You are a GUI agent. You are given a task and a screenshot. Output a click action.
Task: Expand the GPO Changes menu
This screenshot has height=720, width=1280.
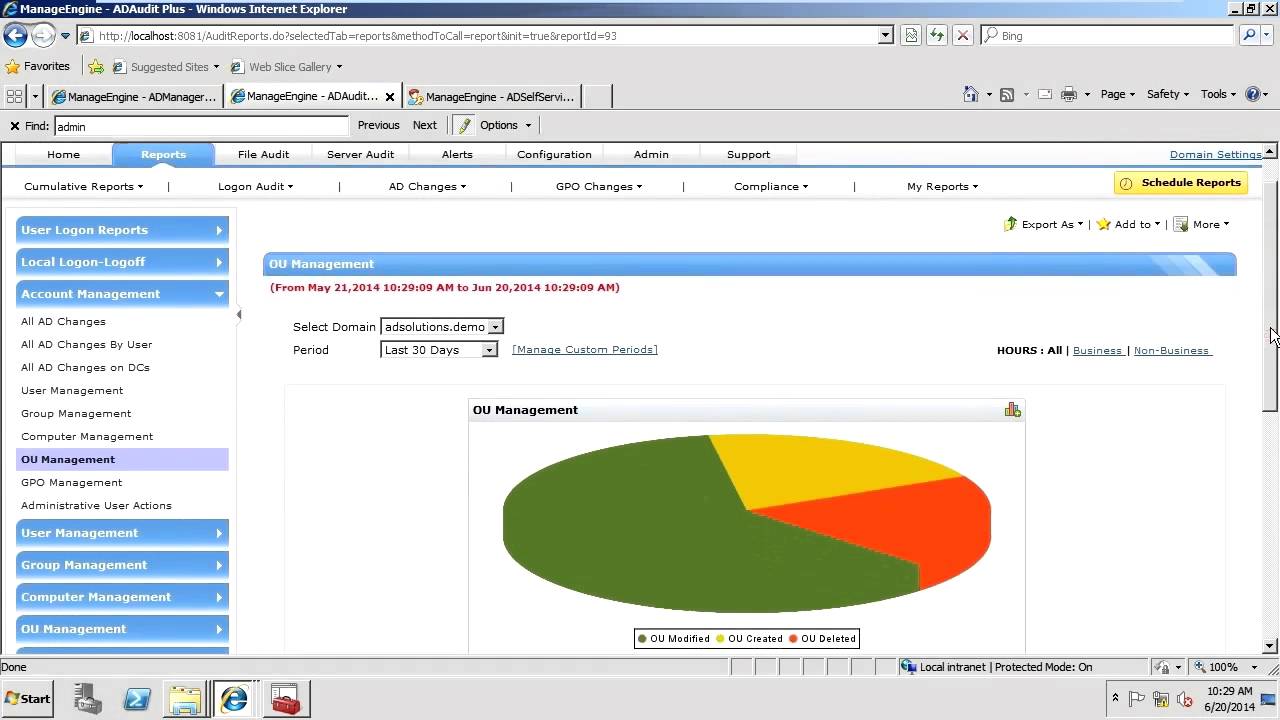599,186
